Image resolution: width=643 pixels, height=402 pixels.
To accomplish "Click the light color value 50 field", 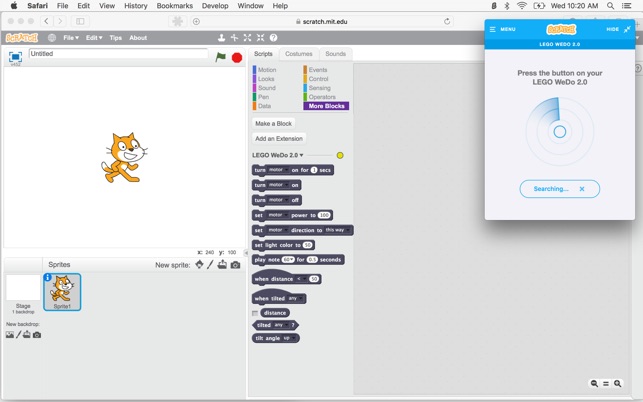I will point(308,245).
